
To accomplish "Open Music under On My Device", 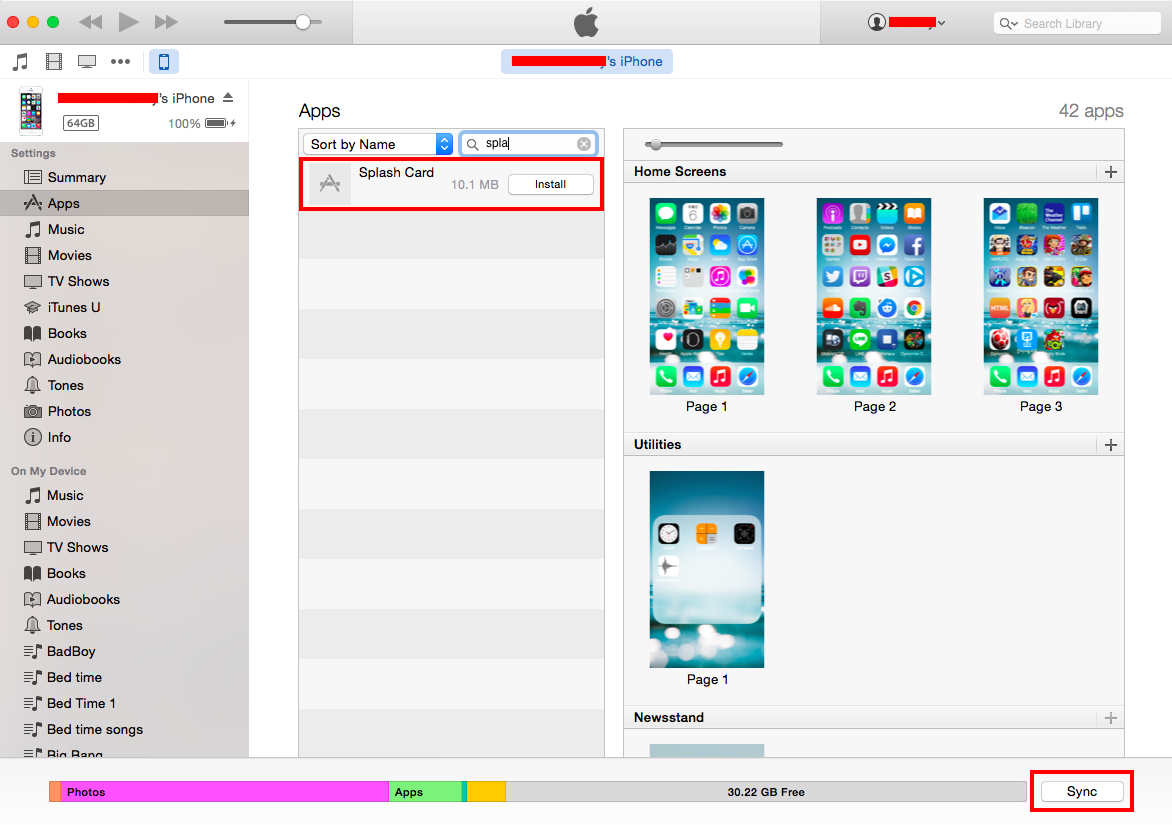I will (x=124, y=495).
